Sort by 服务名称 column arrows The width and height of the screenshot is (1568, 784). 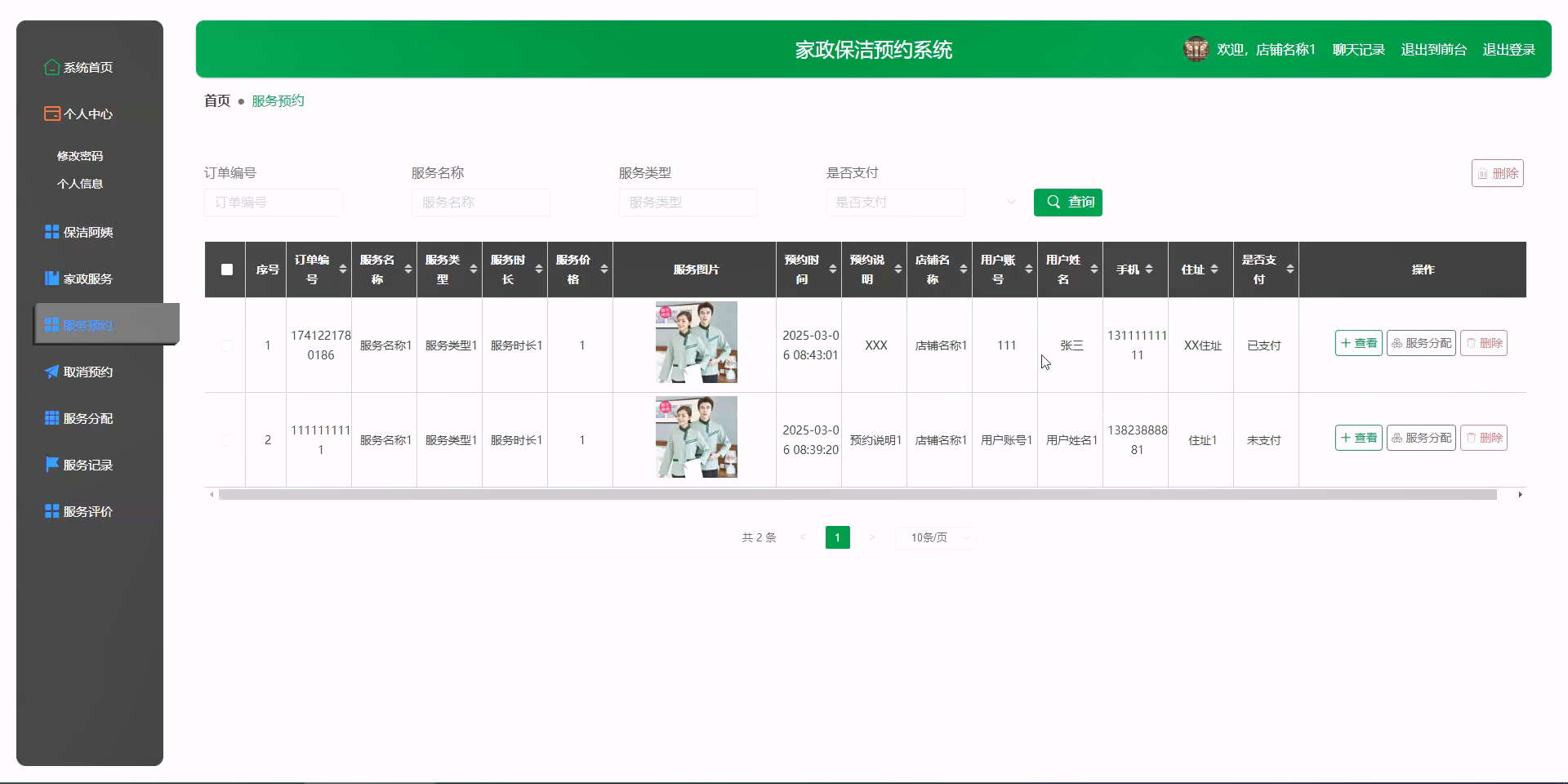click(408, 269)
